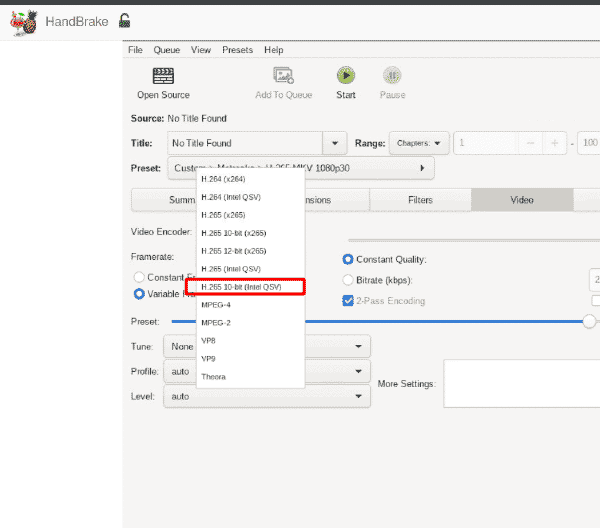Screen dimensions: 600x528
Task: Open the Help menu
Action: 274,50
